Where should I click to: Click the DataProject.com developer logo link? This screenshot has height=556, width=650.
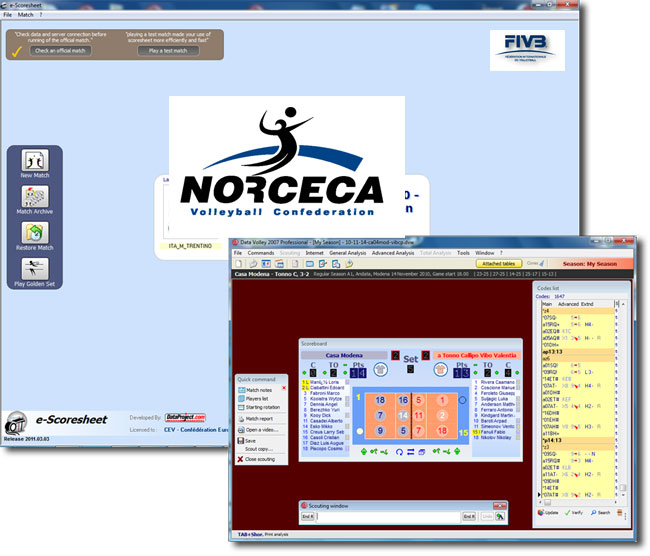[x=185, y=418]
